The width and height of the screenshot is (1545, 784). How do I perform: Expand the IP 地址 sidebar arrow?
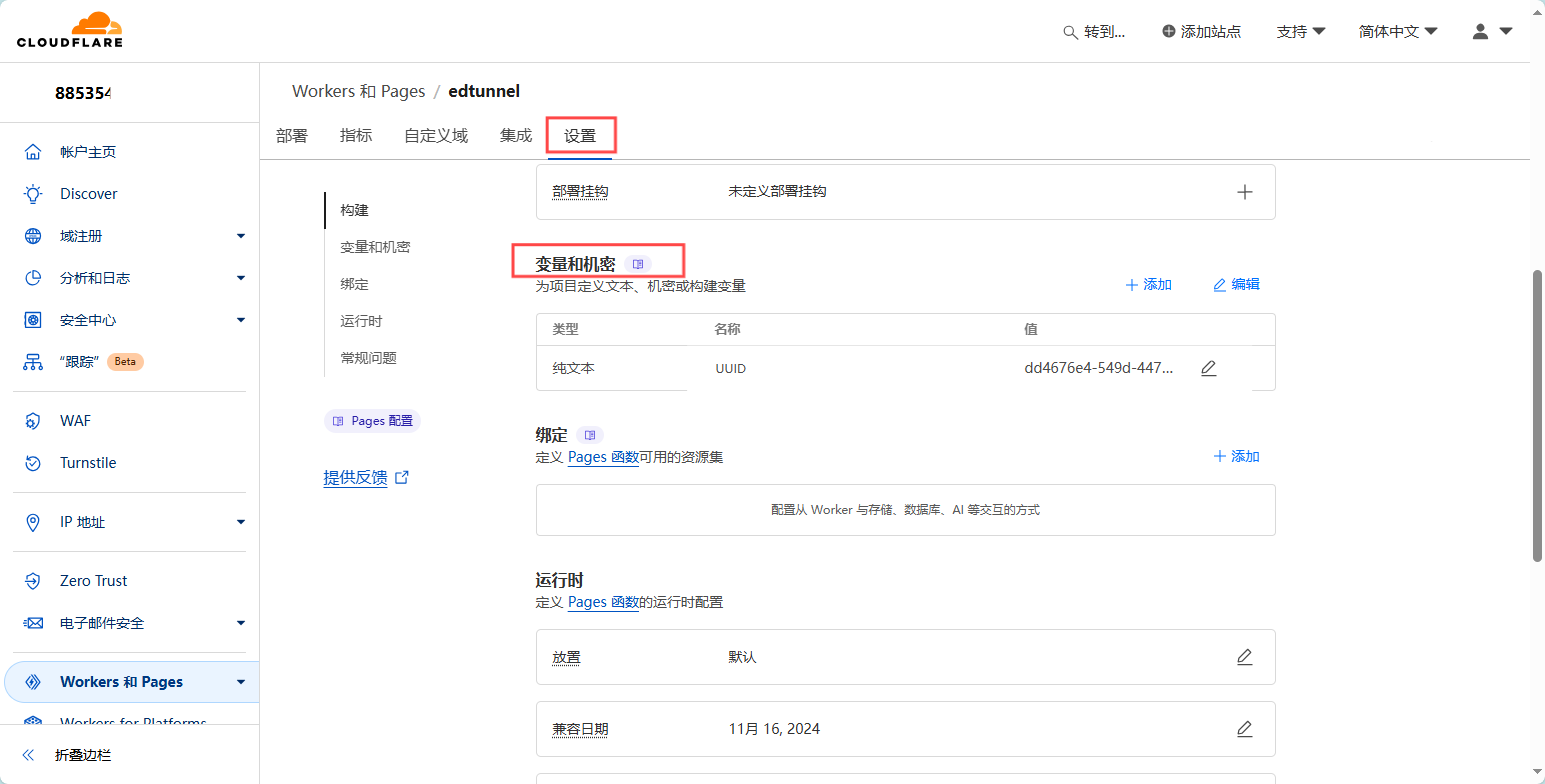pyautogui.click(x=241, y=522)
